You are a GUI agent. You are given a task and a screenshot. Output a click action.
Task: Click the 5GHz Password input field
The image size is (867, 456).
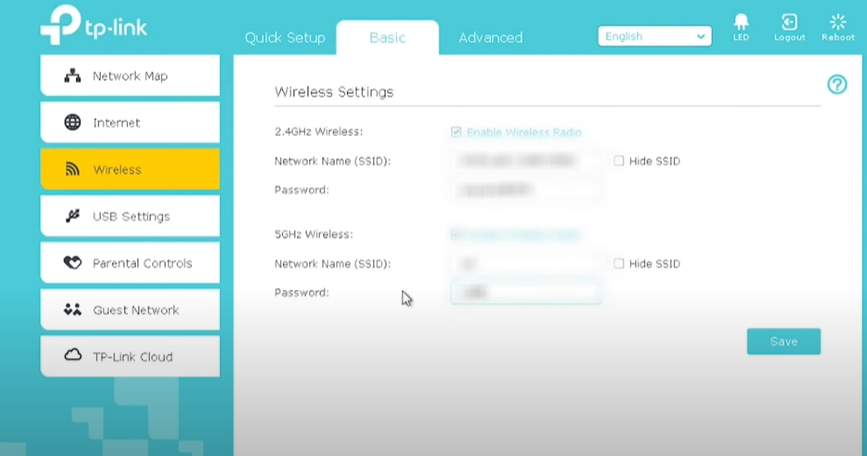(x=526, y=292)
